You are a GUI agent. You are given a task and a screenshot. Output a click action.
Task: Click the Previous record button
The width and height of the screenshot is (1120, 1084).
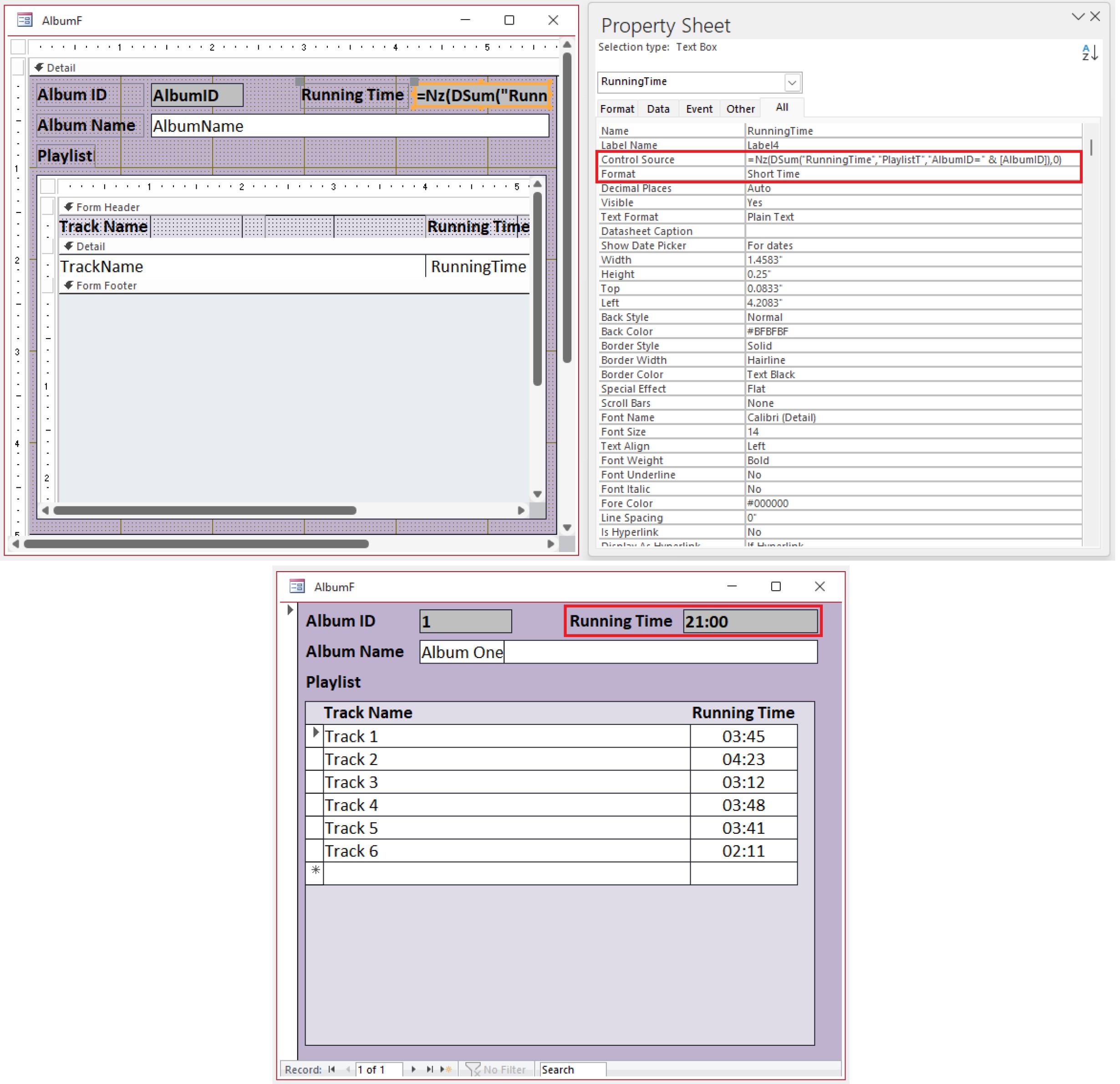coord(348,1069)
